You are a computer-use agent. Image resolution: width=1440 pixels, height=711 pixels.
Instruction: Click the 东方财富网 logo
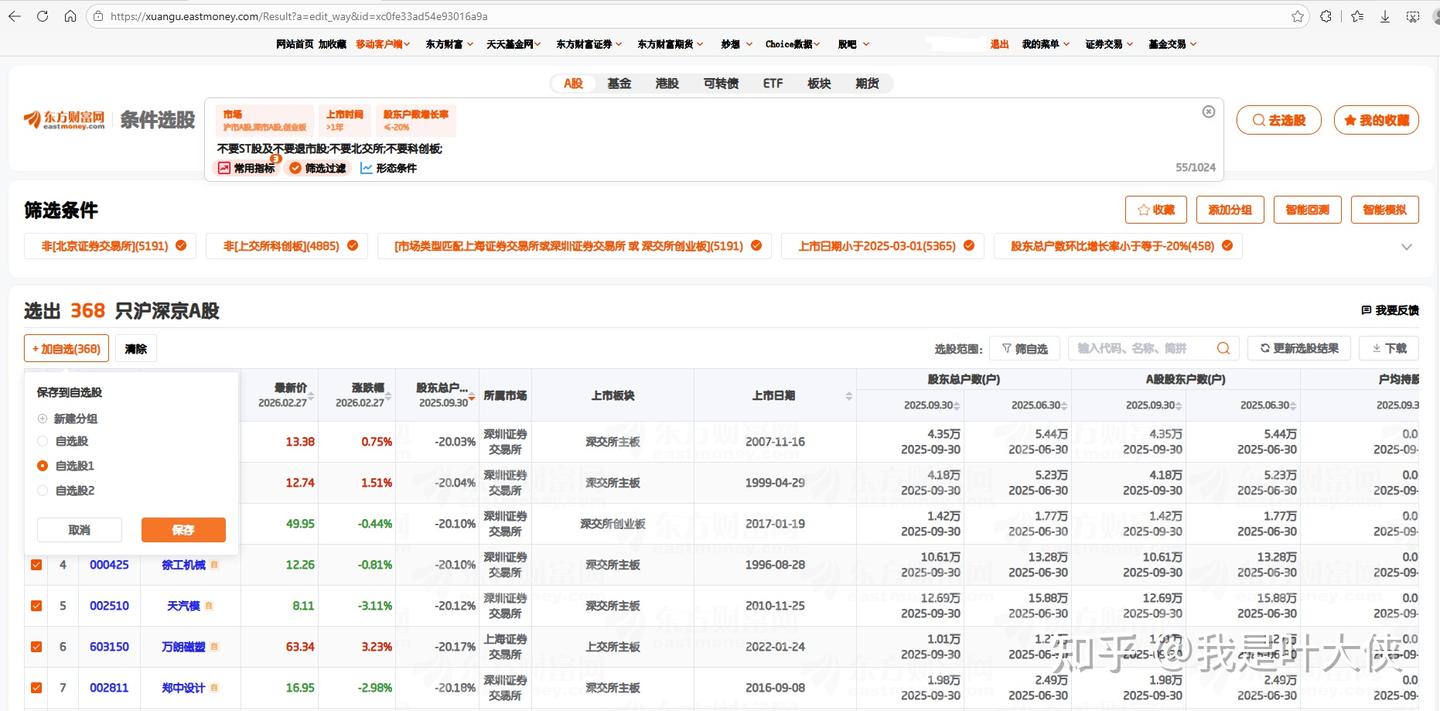pos(64,120)
